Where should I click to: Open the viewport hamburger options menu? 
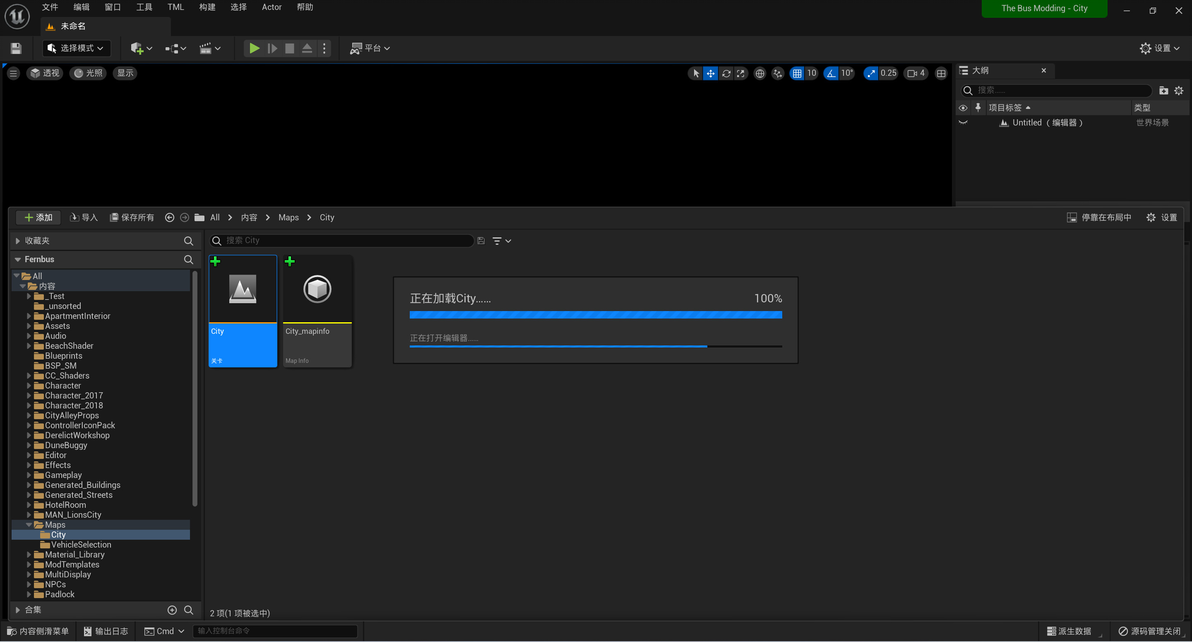(x=13, y=73)
